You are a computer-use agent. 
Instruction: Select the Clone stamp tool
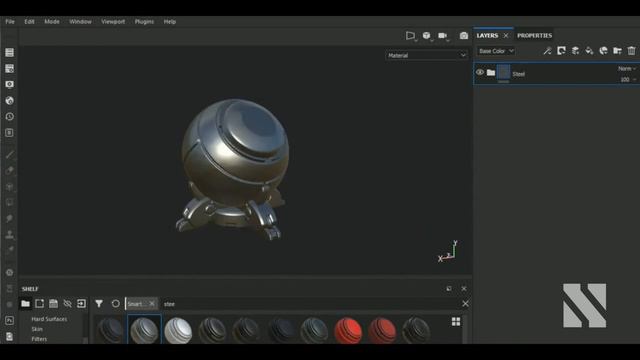(9, 234)
